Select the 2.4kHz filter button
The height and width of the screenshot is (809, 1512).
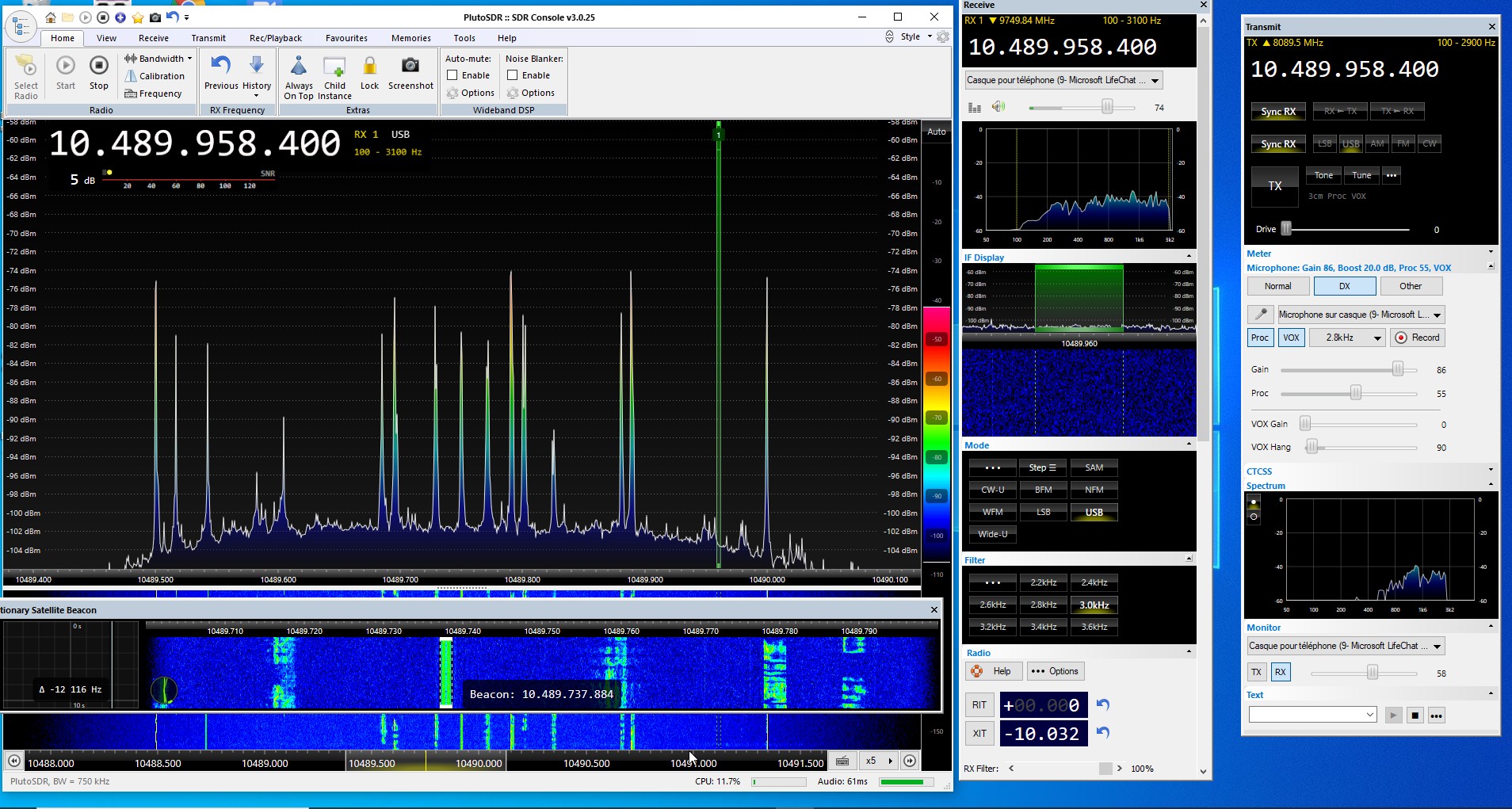(x=1094, y=582)
